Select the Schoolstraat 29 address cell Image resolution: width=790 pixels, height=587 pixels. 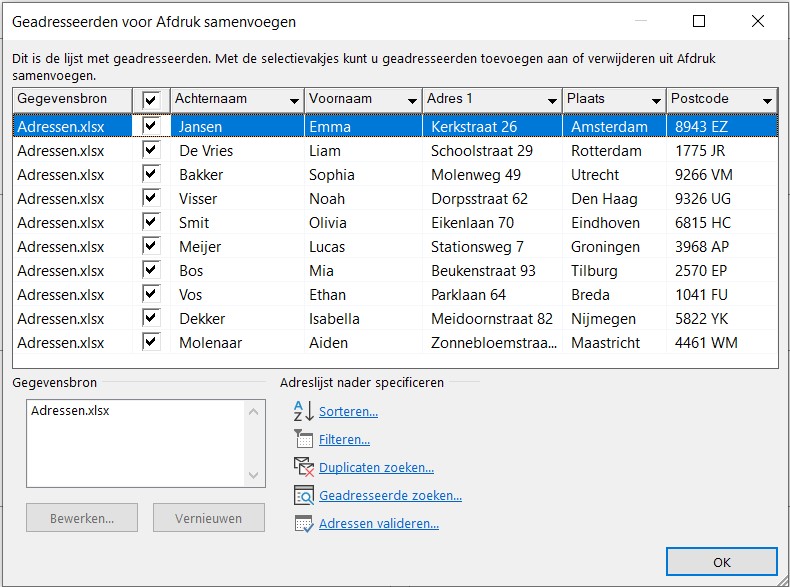(x=492, y=151)
